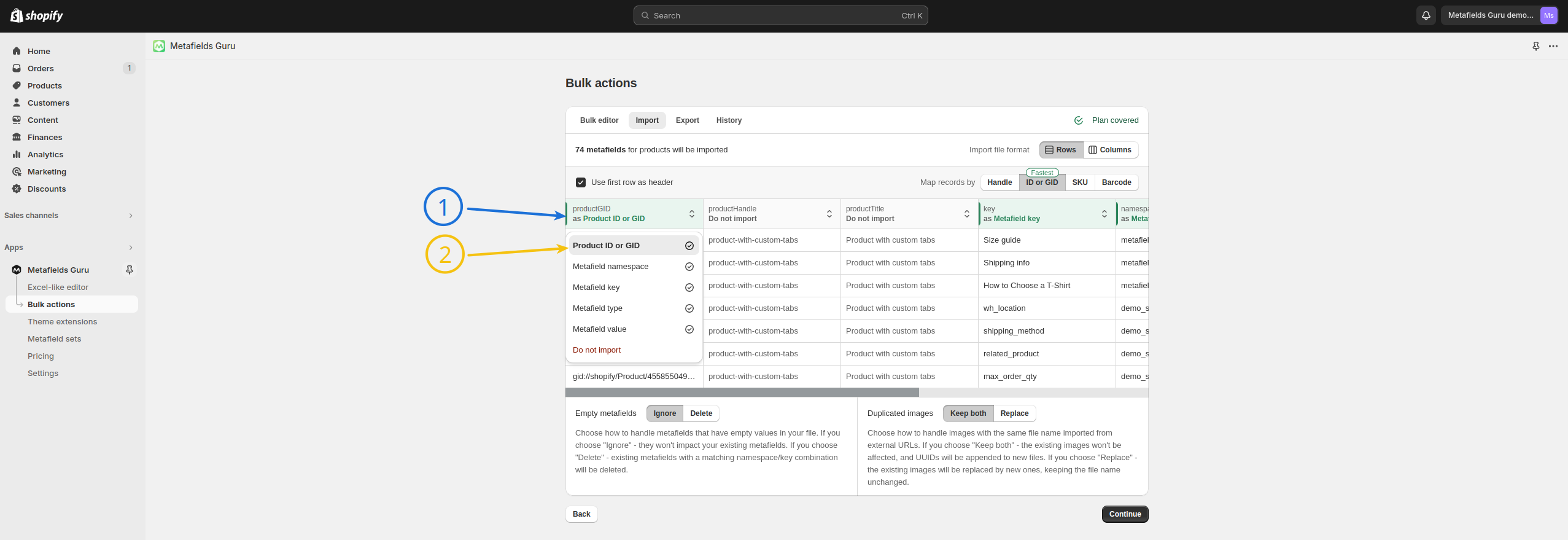Click the Ms account avatar
This screenshot has height=540, width=1568.
click(1549, 15)
